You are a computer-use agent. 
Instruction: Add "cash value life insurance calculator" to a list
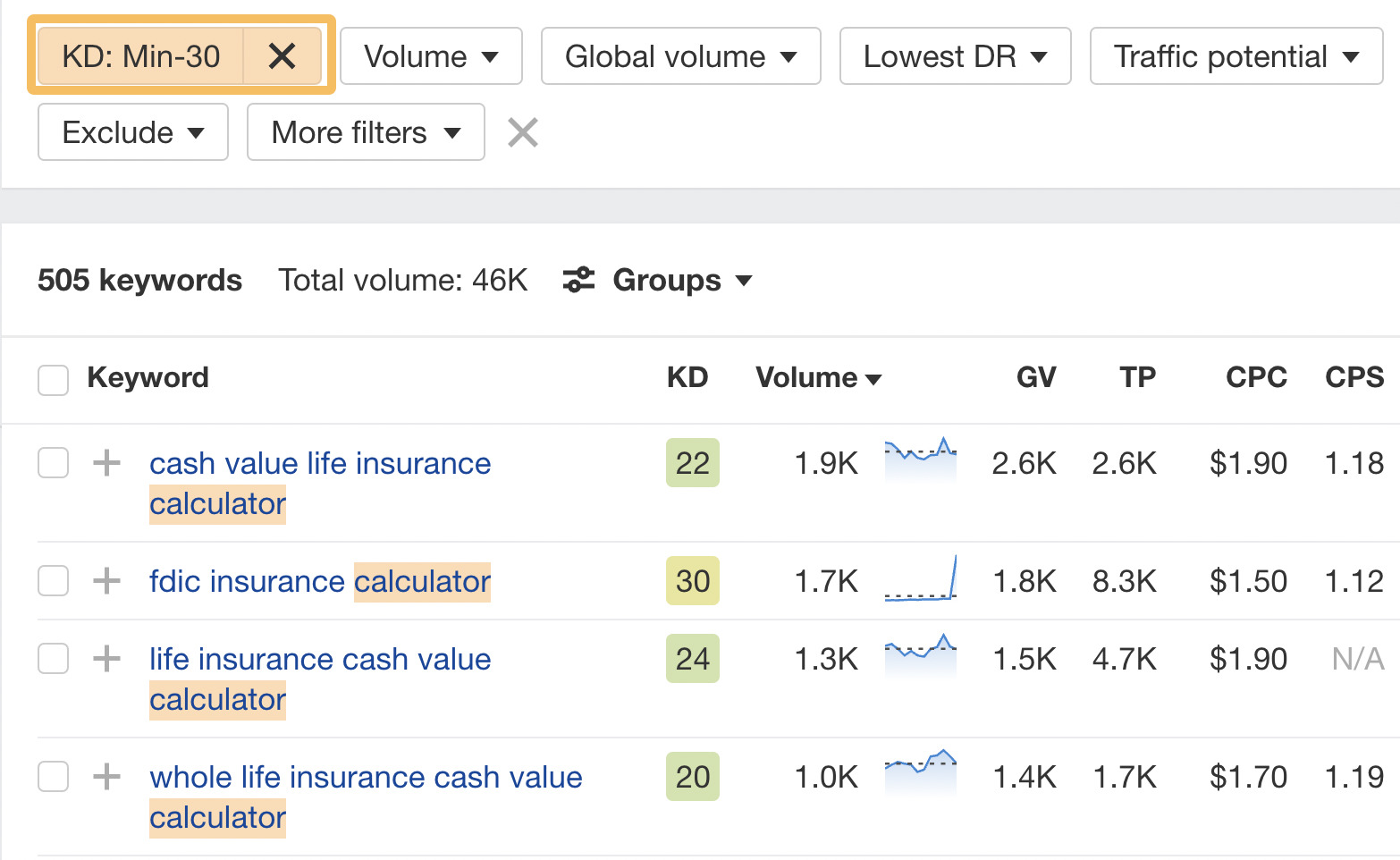(x=106, y=463)
